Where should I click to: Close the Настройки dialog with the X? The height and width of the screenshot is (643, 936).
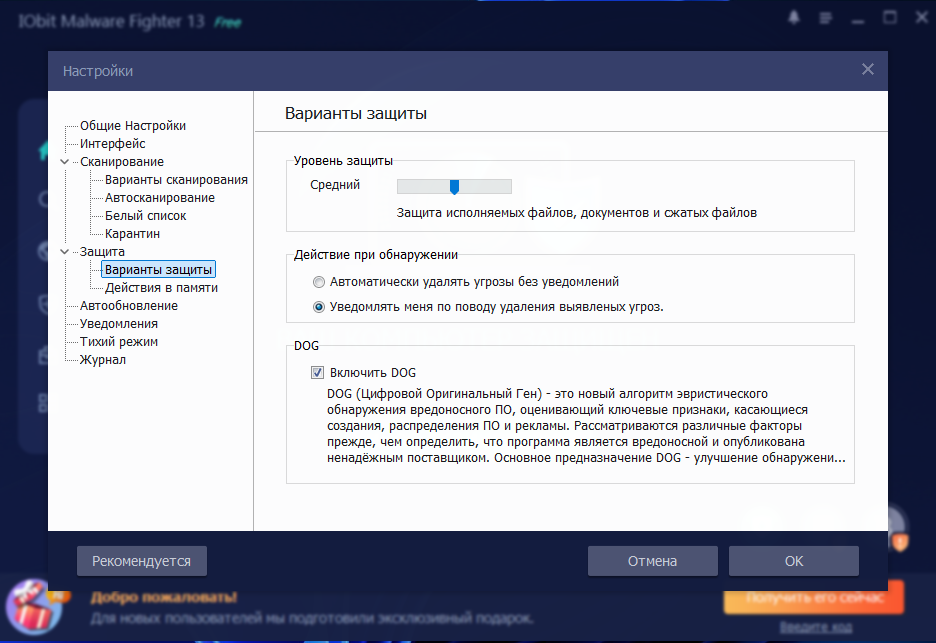tap(867, 70)
